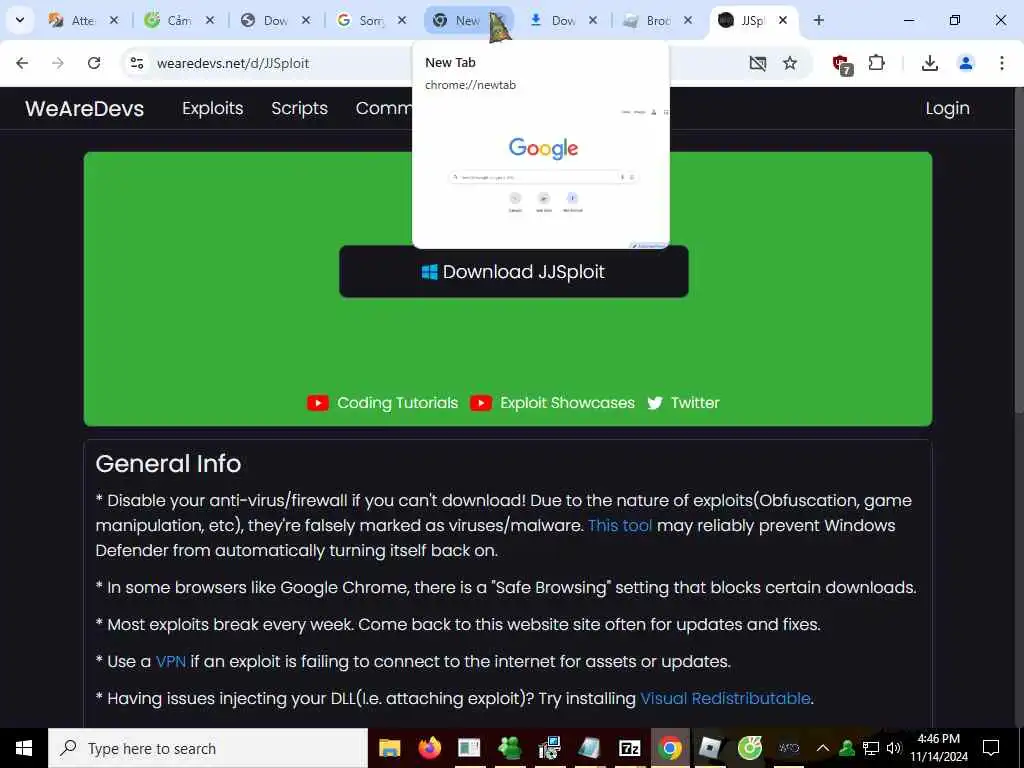1024x768 pixels.
Task: Open the Windows notification center
Action: coord(991,748)
